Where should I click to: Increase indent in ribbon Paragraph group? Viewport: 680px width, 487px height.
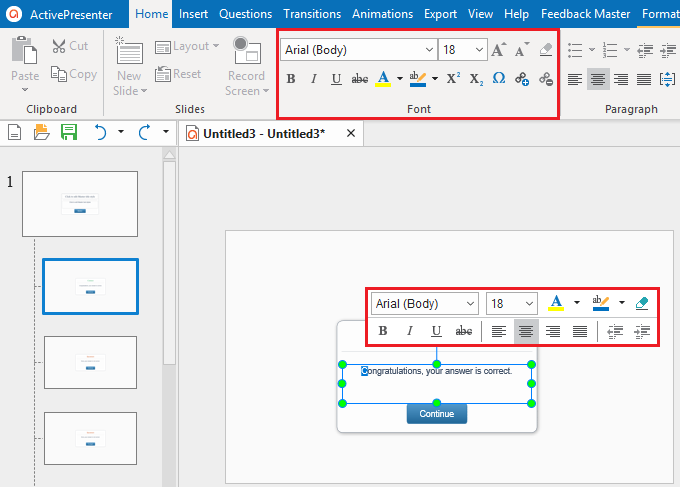[668, 50]
